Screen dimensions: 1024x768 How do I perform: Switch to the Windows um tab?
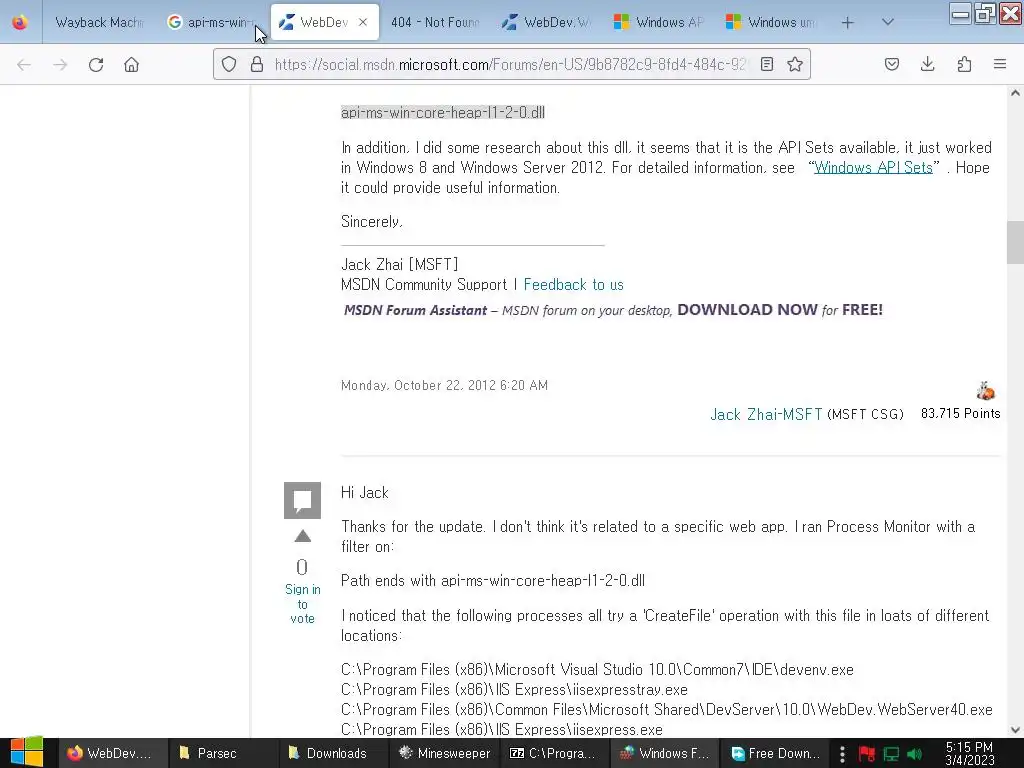tap(772, 22)
